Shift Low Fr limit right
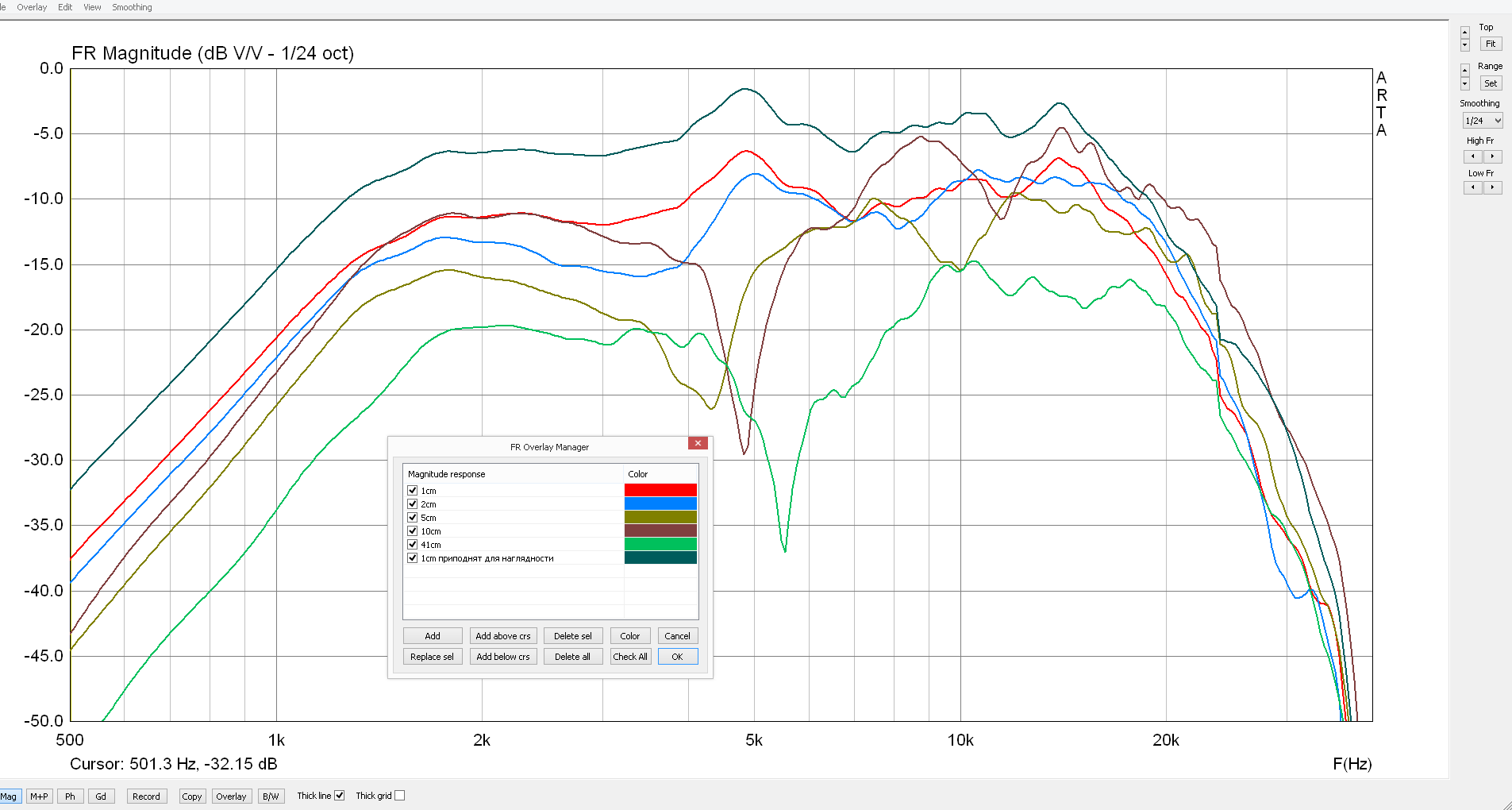Viewport: 1512px width, 810px height. (1493, 187)
